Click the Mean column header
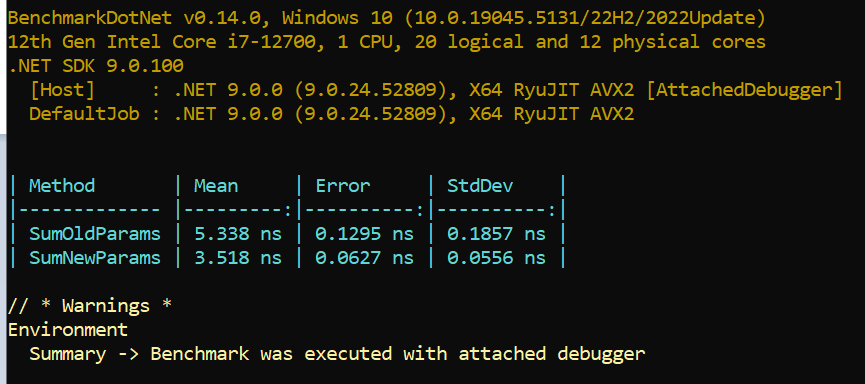Viewport: 865px width, 384px height. click(x=216, y=186)
